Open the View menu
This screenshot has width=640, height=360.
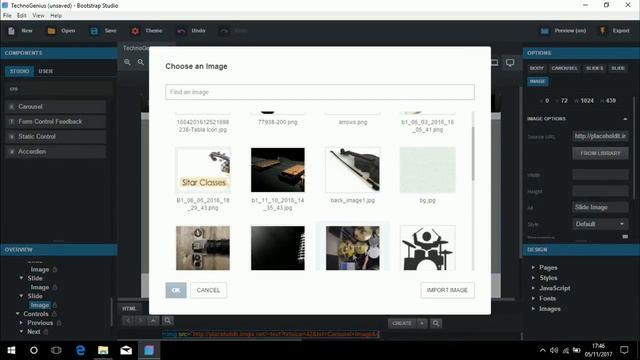[x=38, y=16]
